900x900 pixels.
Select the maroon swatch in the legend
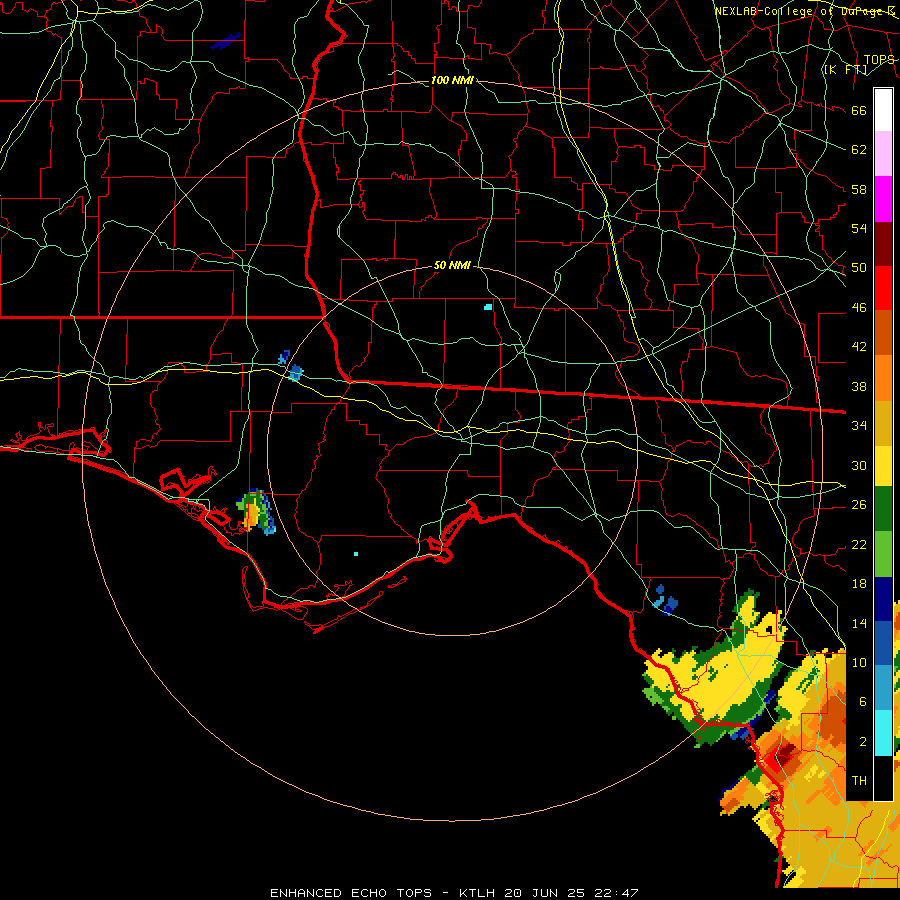pyautogui.click(x=883, y=244)
